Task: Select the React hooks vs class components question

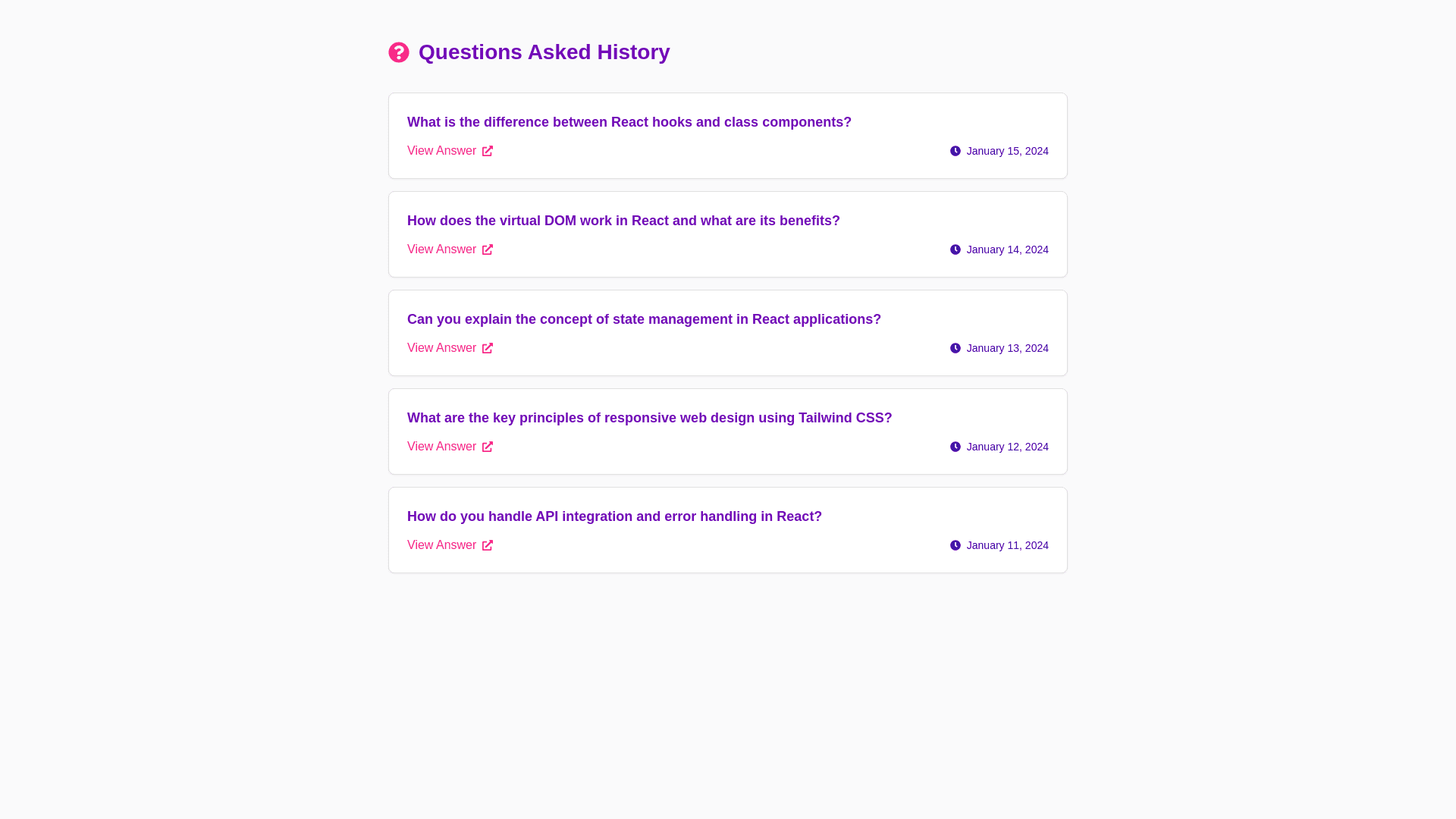Action: tap(629, 122)
